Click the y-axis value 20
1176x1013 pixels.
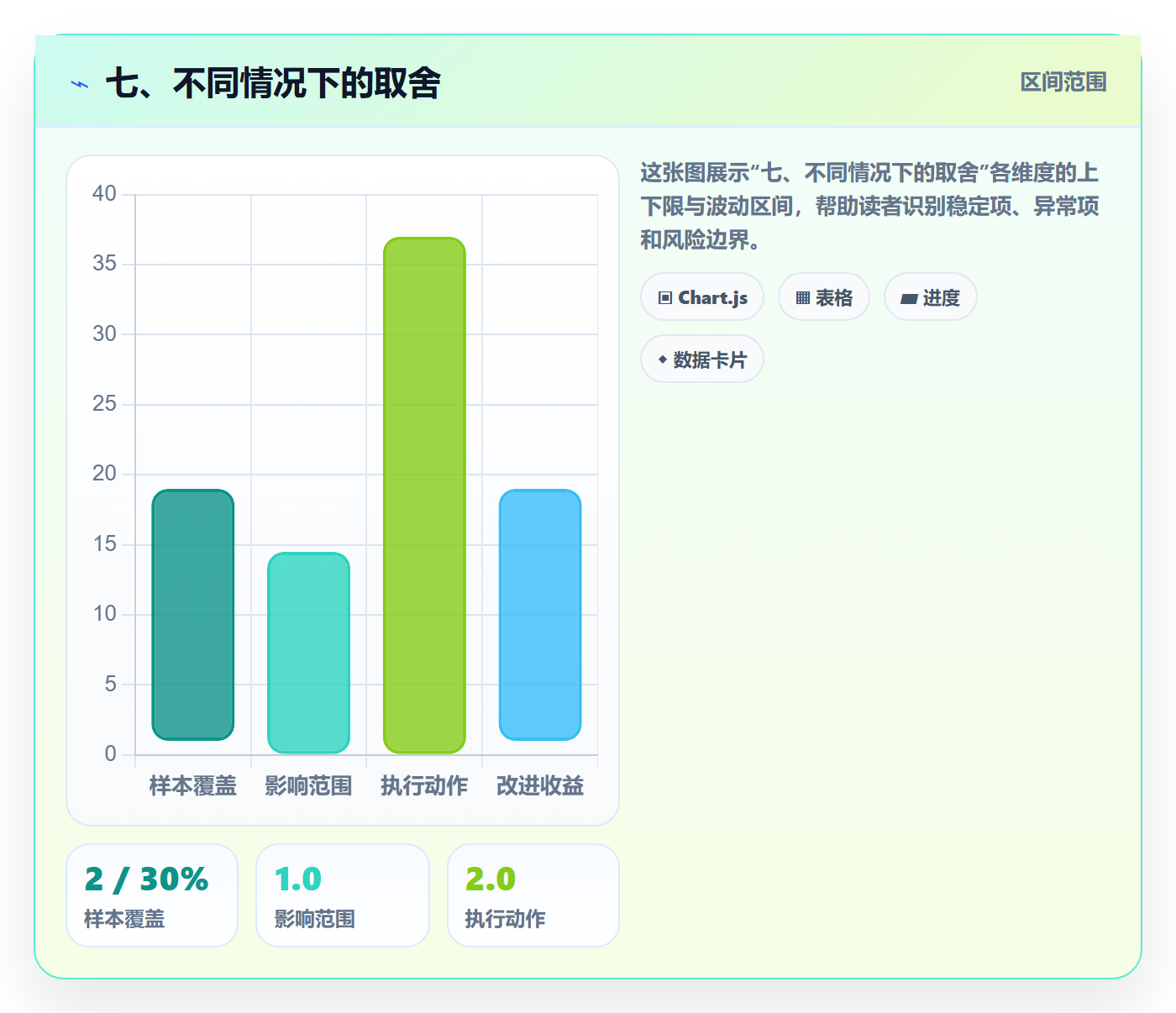[105, 474]
